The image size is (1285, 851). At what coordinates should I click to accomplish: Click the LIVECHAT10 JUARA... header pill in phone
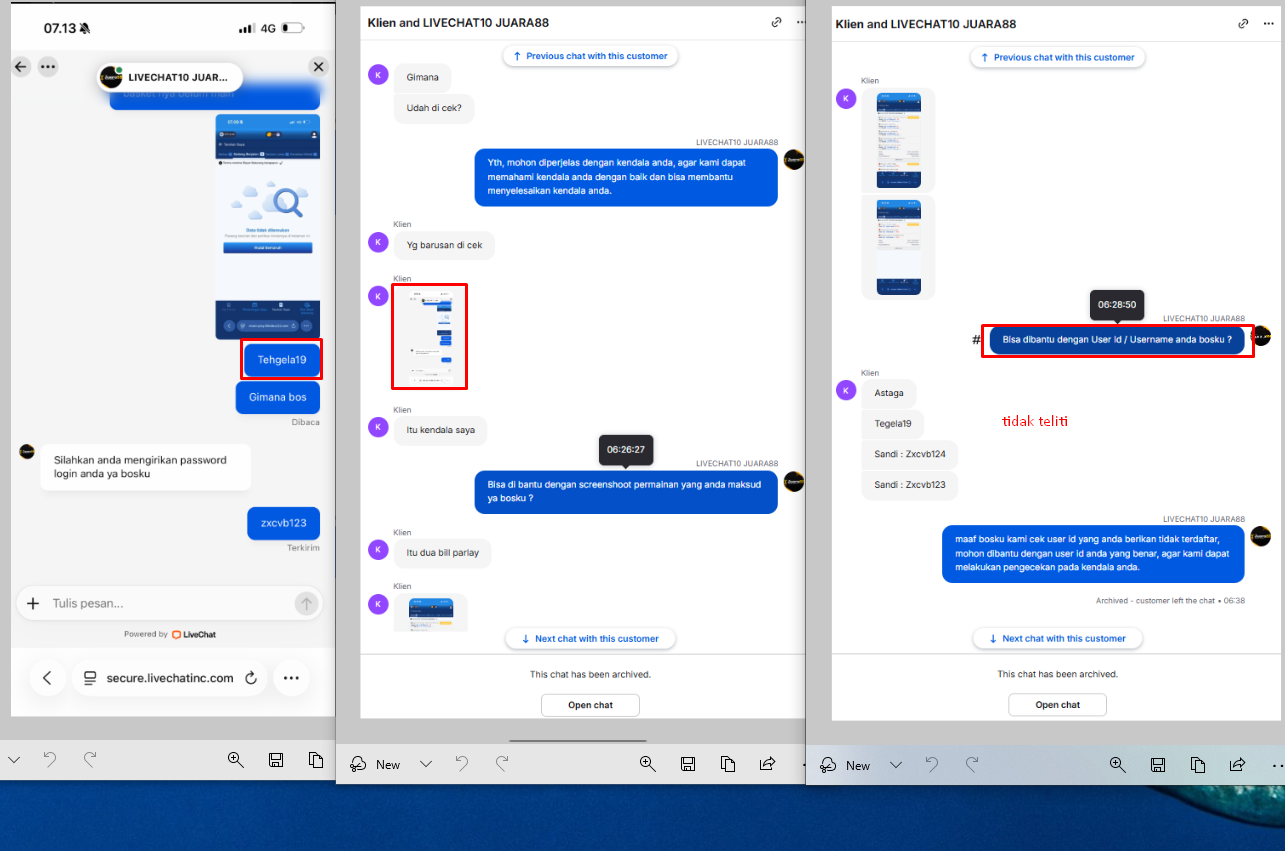coord(170,77)
